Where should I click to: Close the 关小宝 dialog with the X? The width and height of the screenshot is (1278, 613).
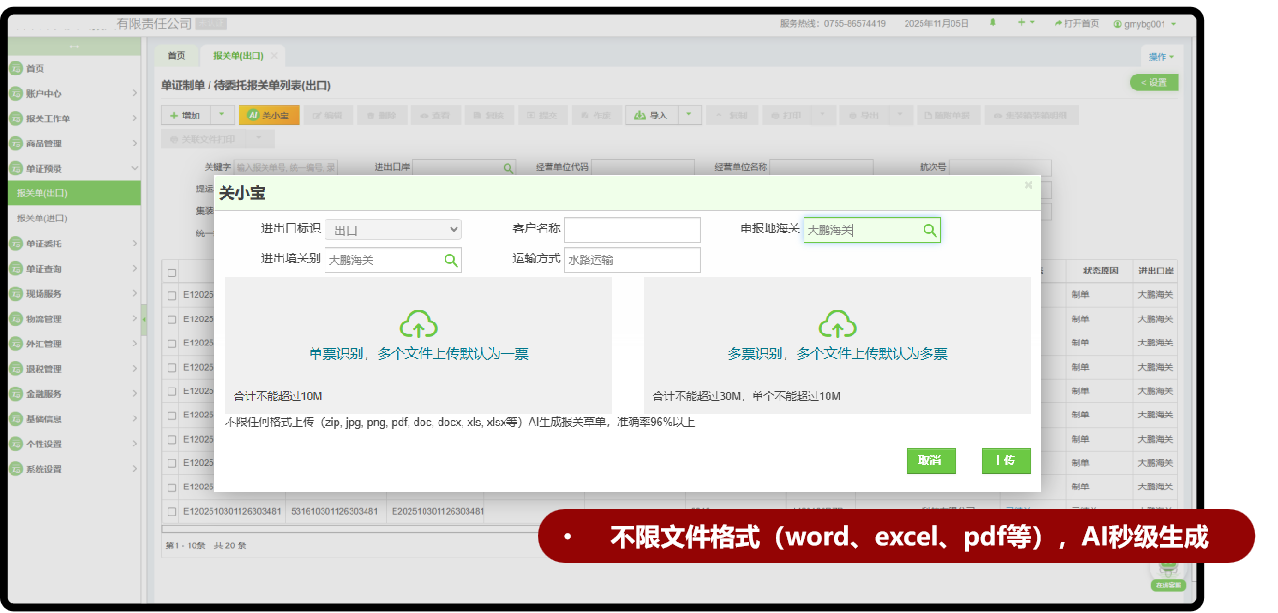(x=1028, y=186)
